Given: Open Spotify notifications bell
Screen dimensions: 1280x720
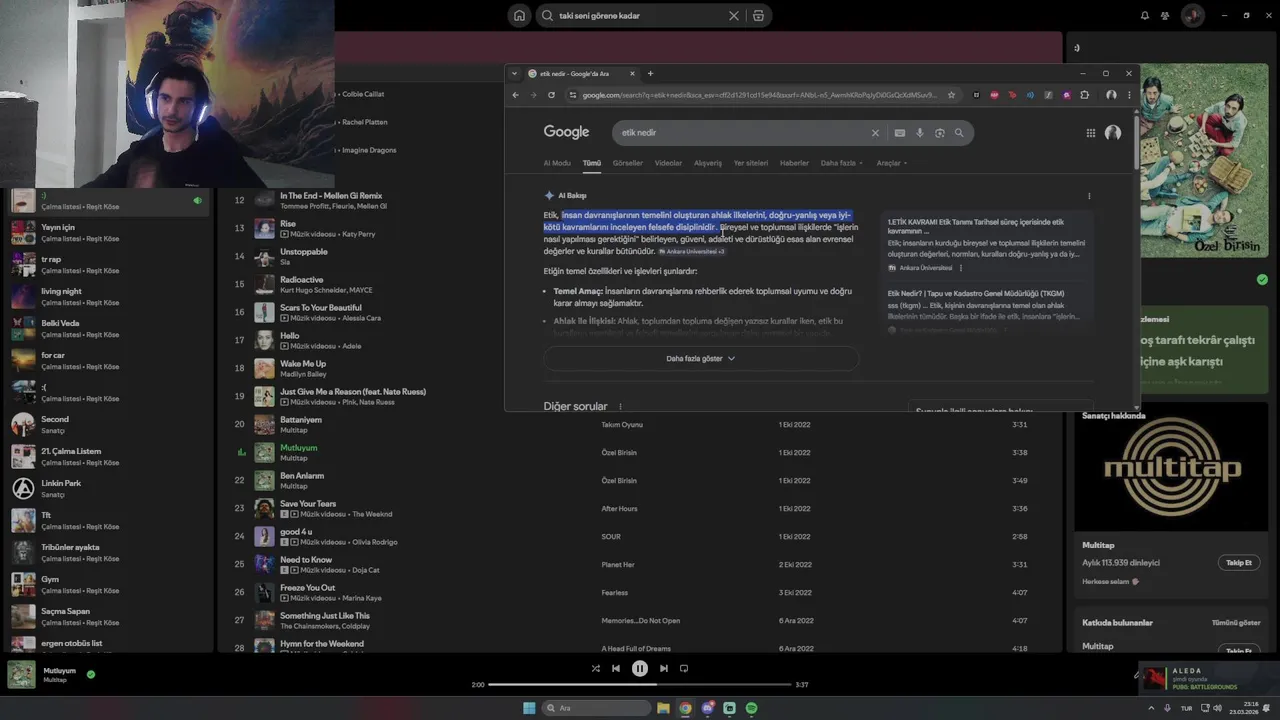Looking at the screenshot, I should click(1145, 16).
